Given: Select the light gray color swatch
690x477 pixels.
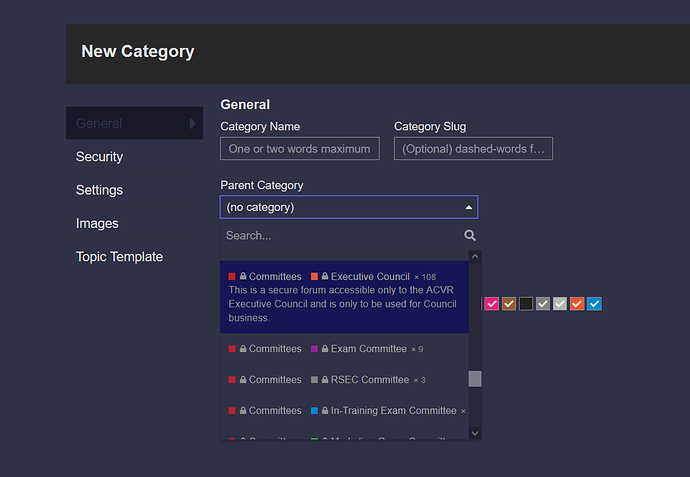Looking at the screenshot, I should (x=560, y=304).
